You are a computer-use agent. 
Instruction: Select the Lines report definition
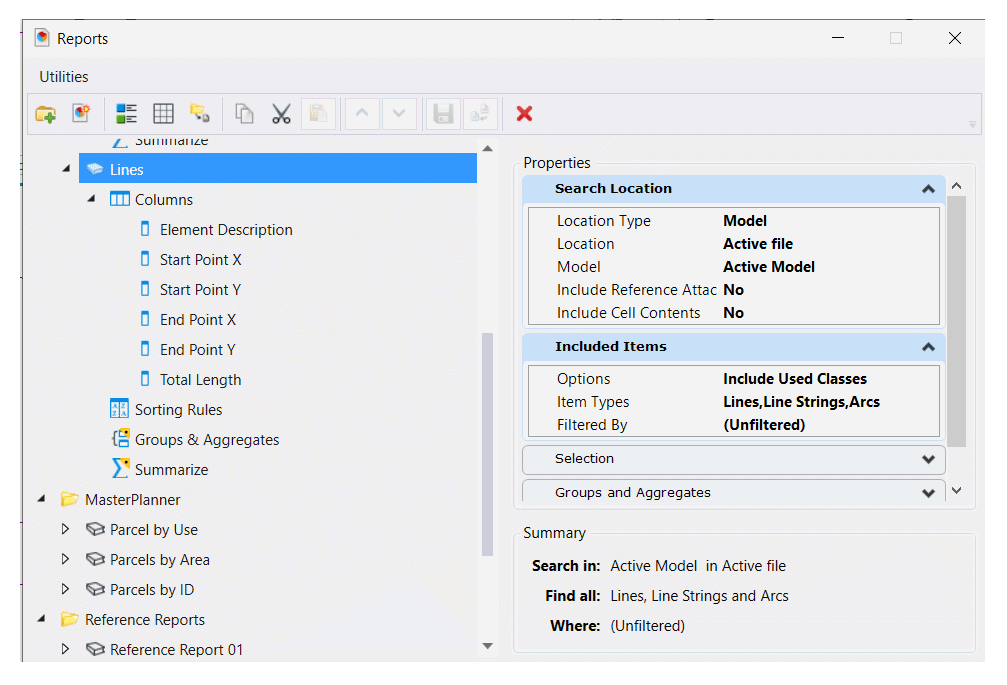coord(278,169)
